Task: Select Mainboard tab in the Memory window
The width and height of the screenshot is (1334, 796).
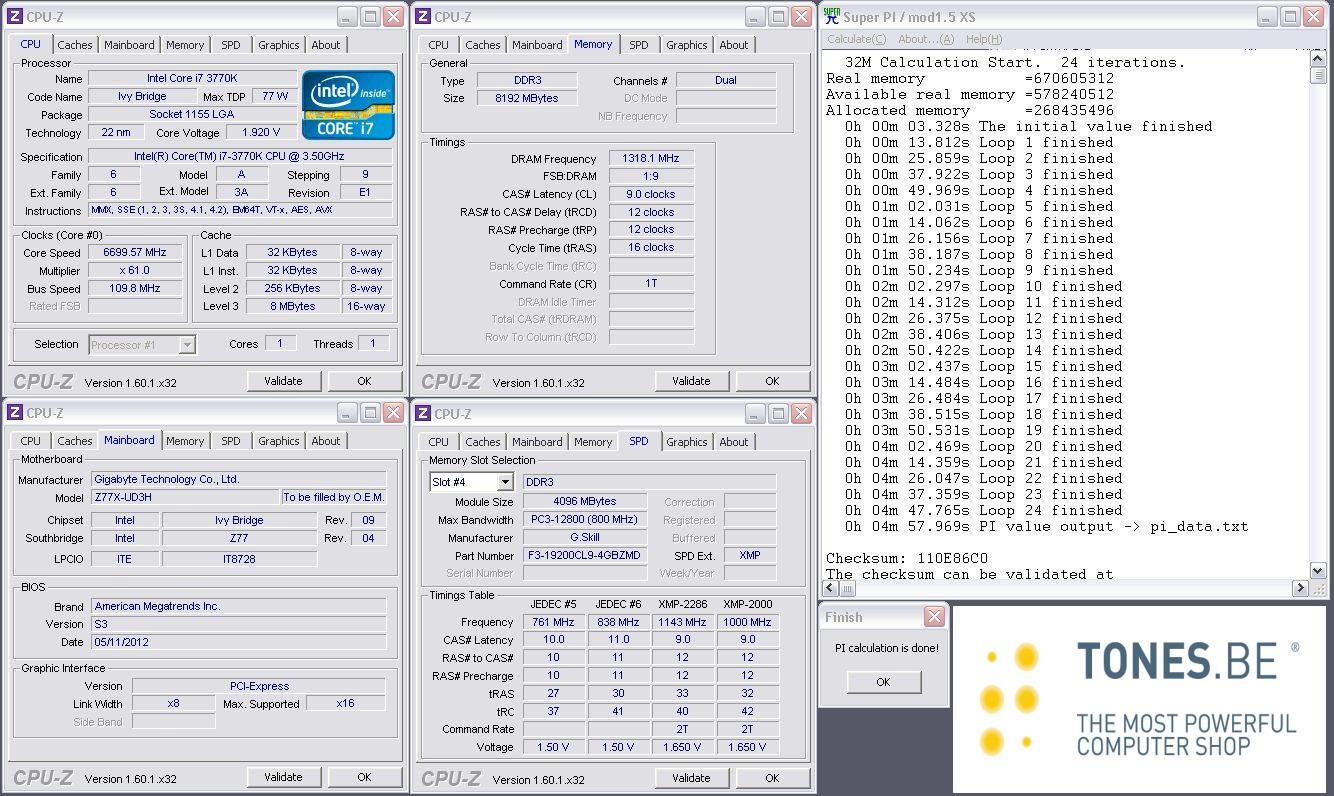Action: point(537,45)
